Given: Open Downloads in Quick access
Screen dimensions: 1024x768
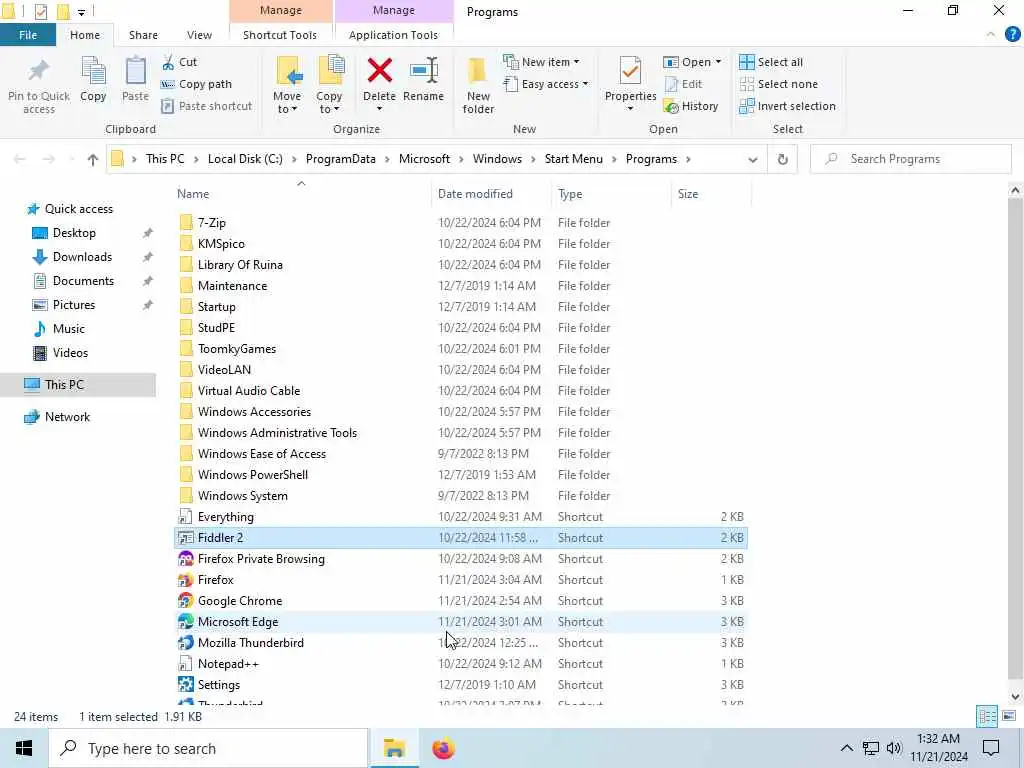Looking at the screenshot, I should tap(82, 257).
